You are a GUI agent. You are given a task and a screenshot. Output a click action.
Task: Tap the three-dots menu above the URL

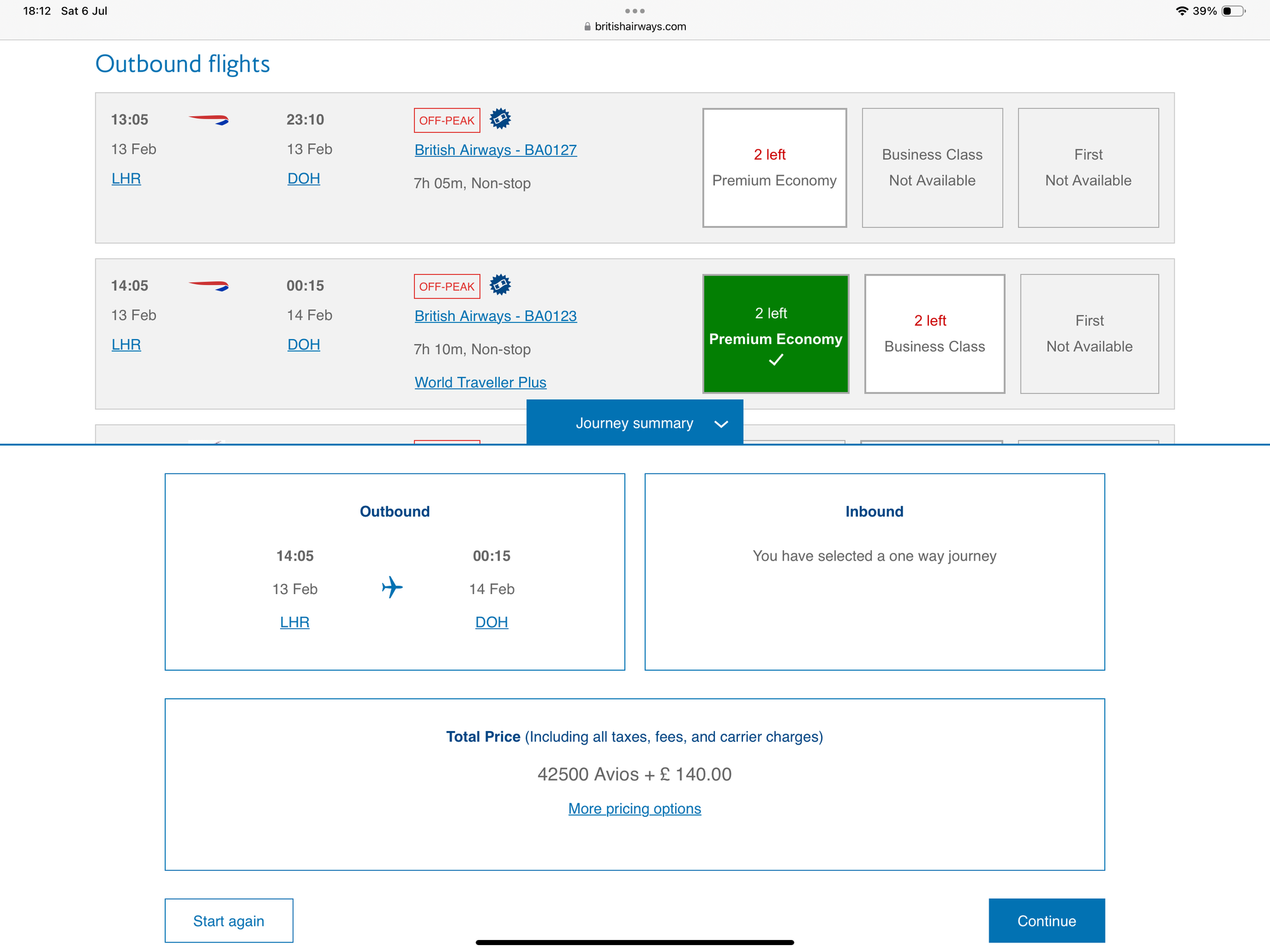[635, 11]
